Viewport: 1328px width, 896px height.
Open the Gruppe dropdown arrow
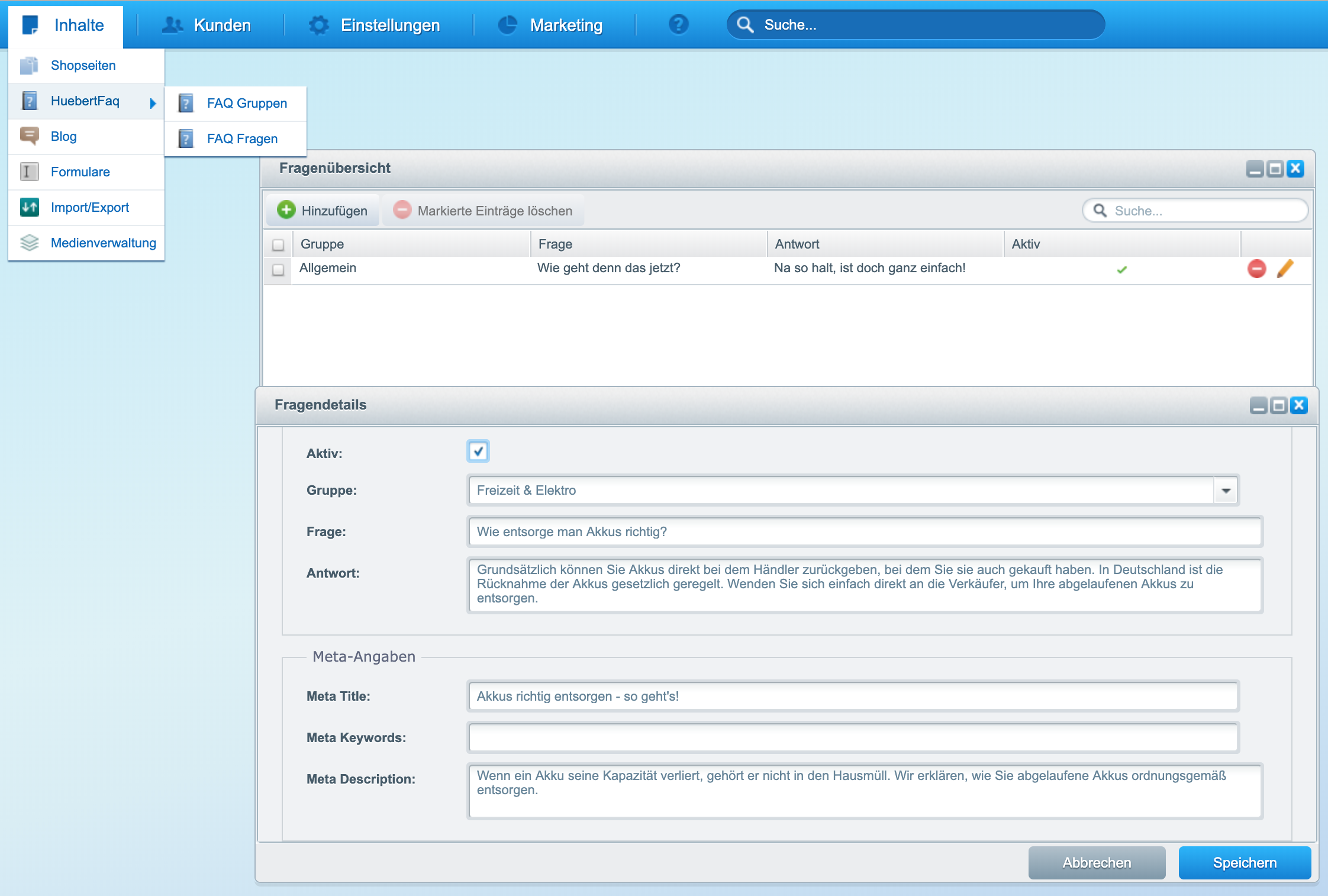tap(1226, 491)
